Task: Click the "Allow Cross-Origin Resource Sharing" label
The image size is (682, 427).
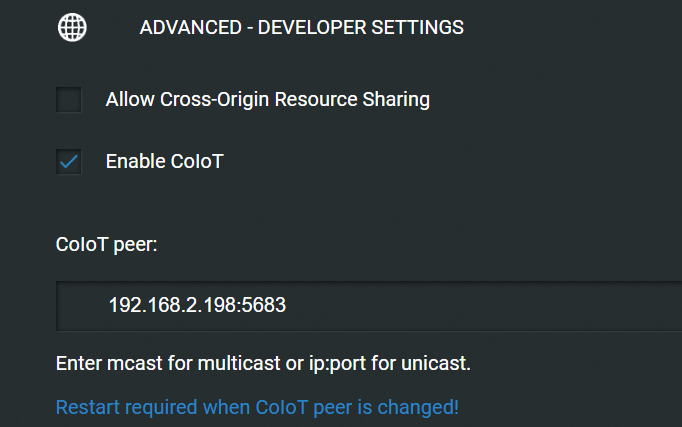Action: coord(267,100)
